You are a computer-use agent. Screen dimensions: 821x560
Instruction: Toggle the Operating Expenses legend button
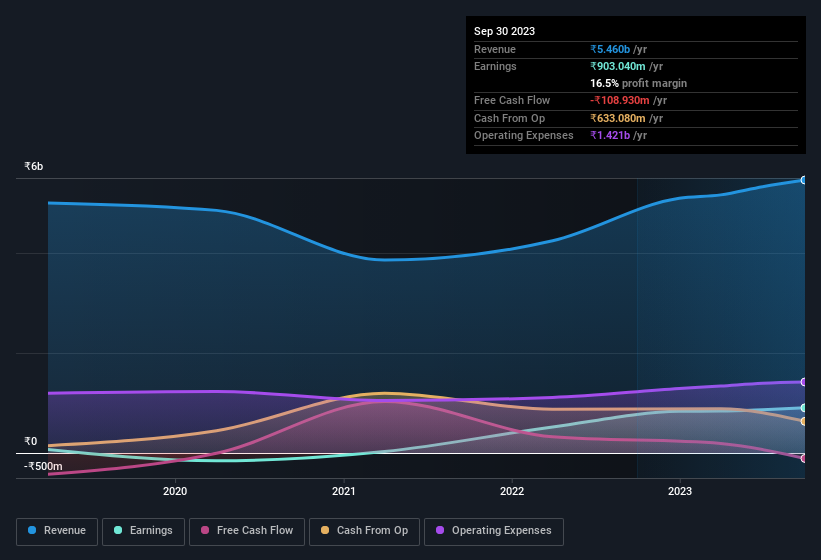tap(494, 531)
